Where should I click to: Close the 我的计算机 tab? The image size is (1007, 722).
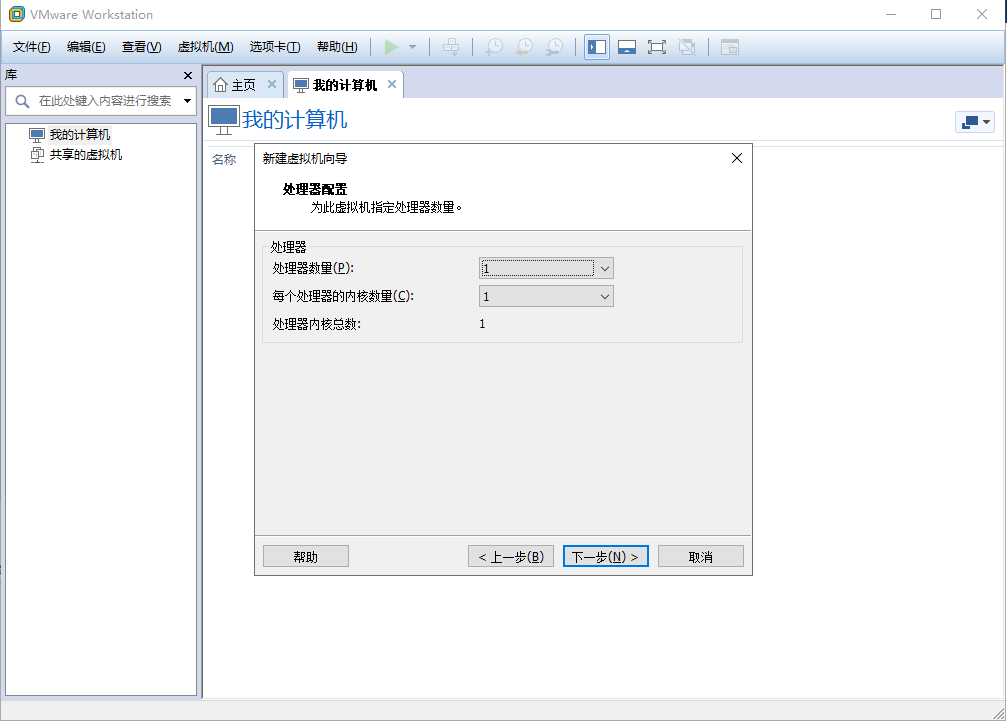(392, 84)
